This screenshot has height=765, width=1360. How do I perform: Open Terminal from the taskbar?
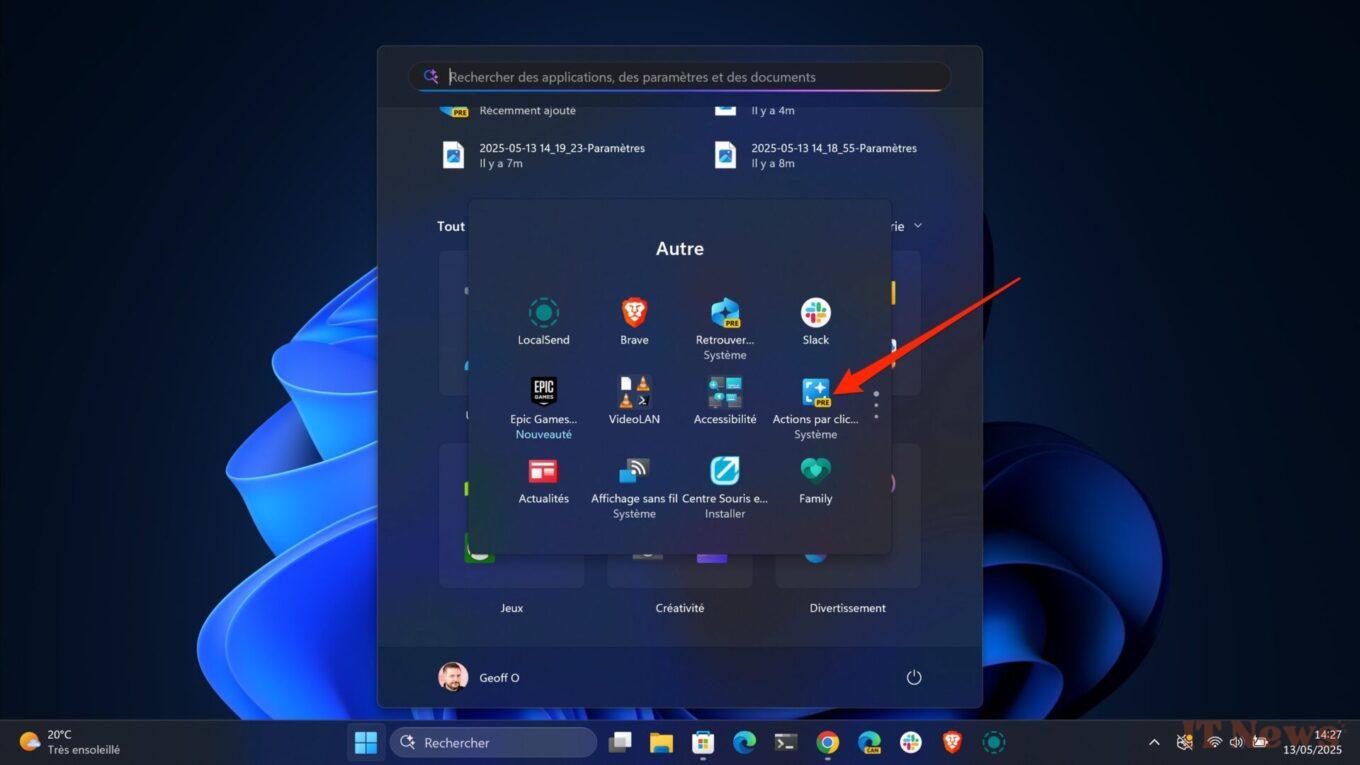(786, 742)
